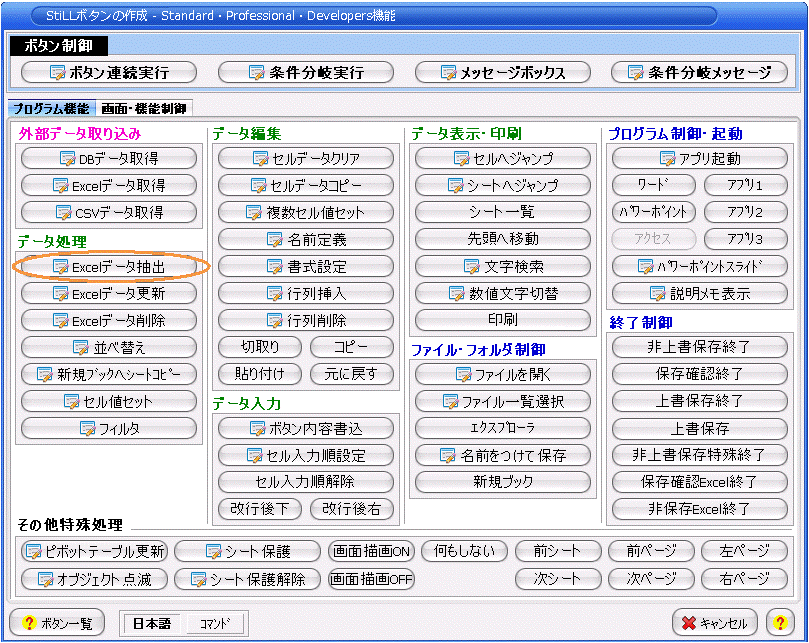The width and height of the screenshot is (809, 643).
Task: Click the セルデータクリア button
Action: click(306, 158)
